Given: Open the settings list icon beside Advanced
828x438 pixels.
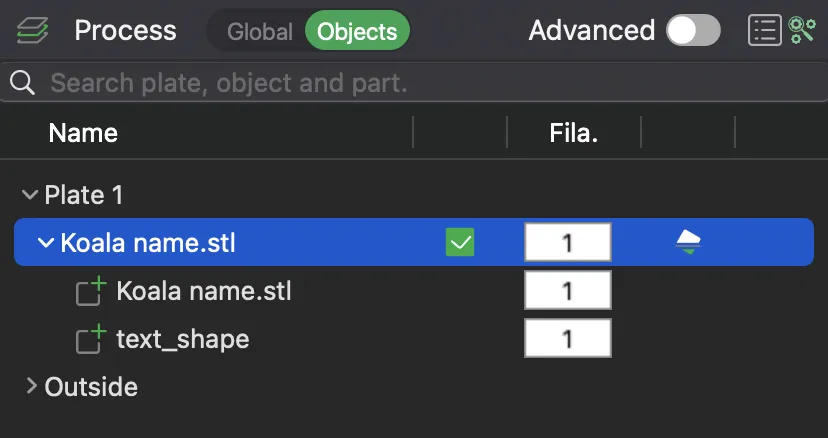Looking at the screenshot, I should [x=765, y=31].
